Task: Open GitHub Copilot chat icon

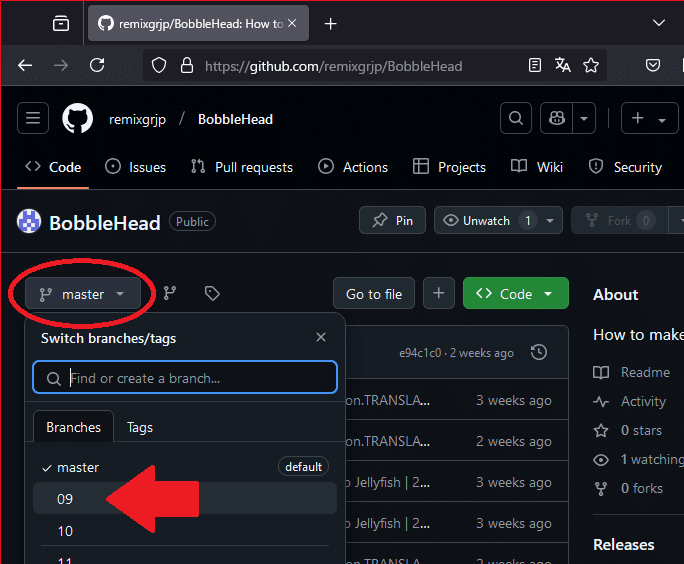Action: pos(557,118)
